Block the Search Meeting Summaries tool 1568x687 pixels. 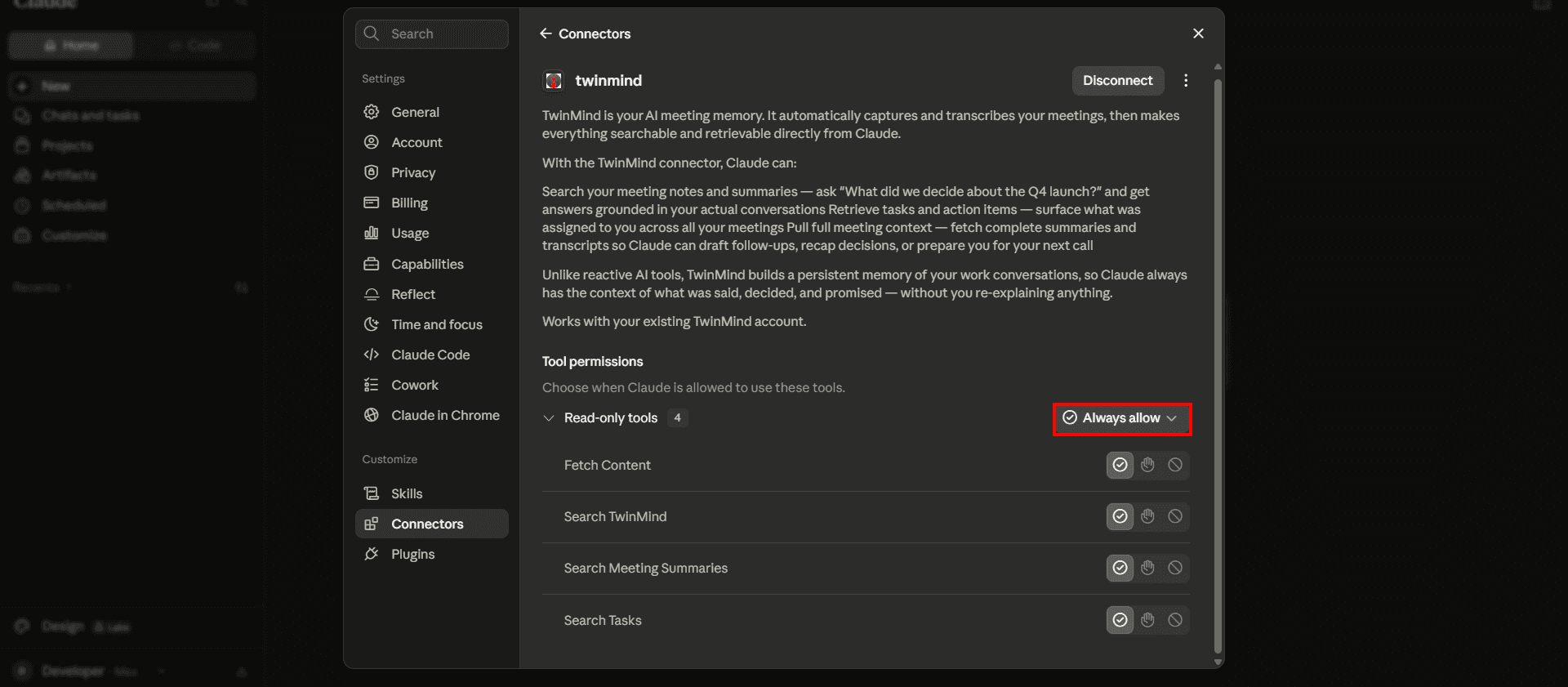pos(1175,568)
